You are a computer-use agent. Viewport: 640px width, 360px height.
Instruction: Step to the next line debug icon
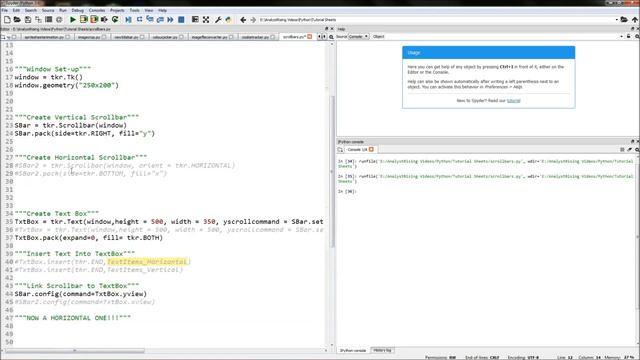[139, 20]
